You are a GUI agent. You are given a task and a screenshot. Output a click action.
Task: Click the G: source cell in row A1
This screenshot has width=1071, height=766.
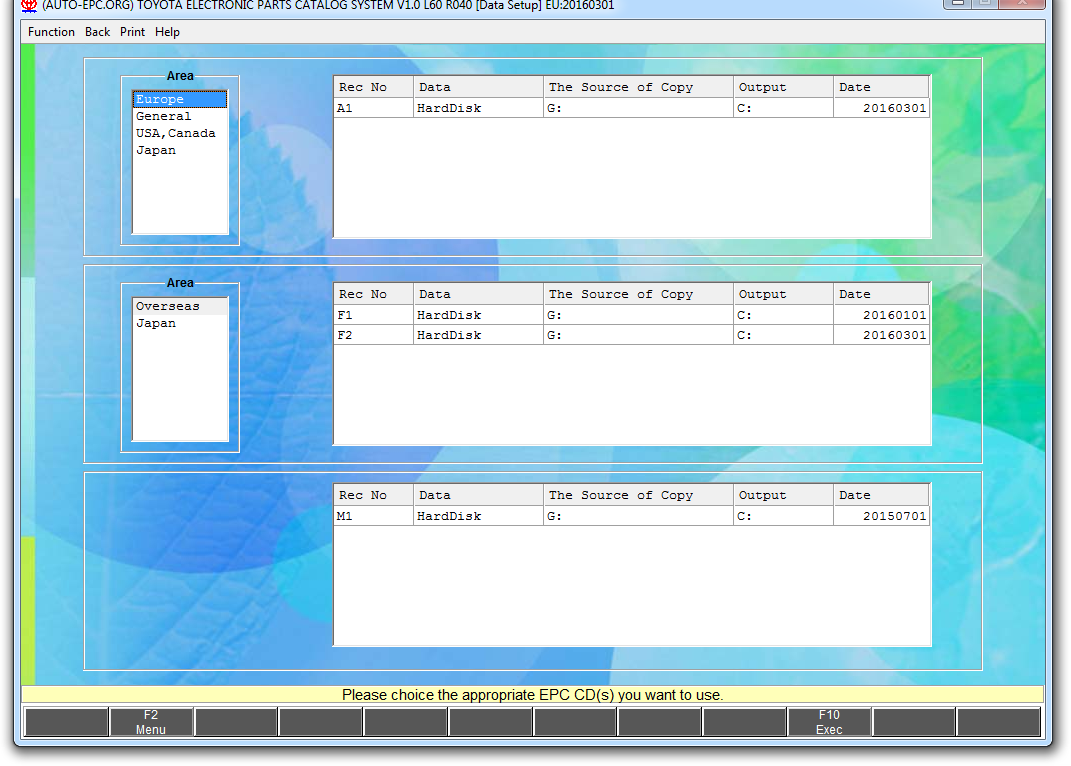point(639,108)
